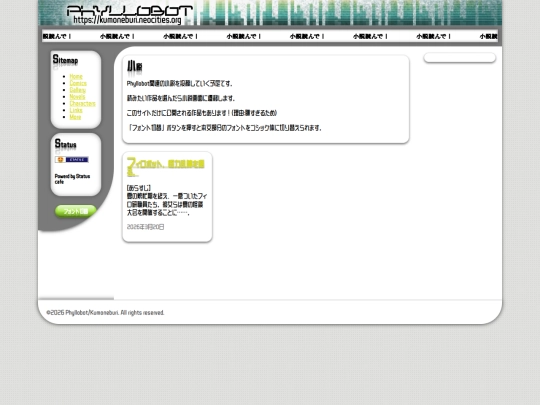
Task: Click the copyright footer text
Action: tap(105, 313)
